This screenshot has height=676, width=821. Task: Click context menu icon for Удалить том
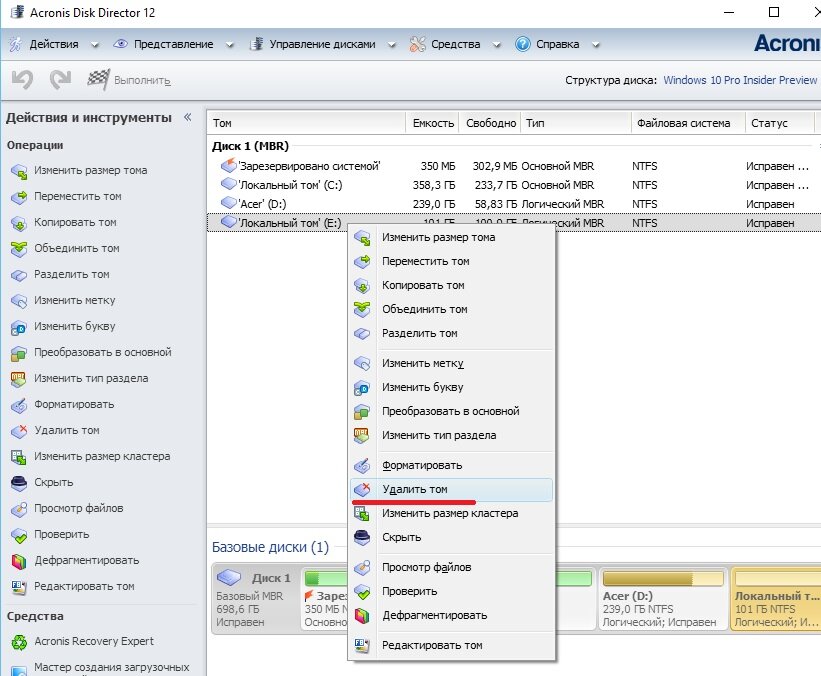tap(362, 490)
